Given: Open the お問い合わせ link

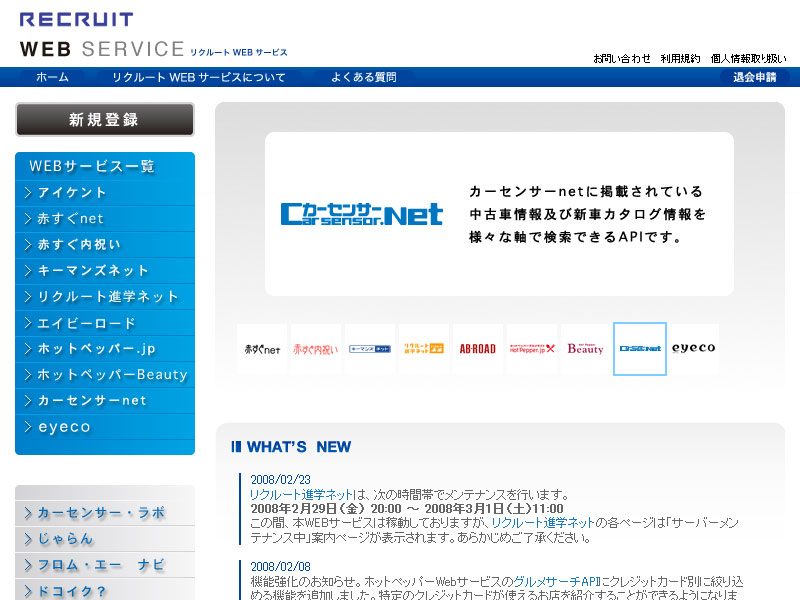Looking at the screenshot, I should [621, 59].
